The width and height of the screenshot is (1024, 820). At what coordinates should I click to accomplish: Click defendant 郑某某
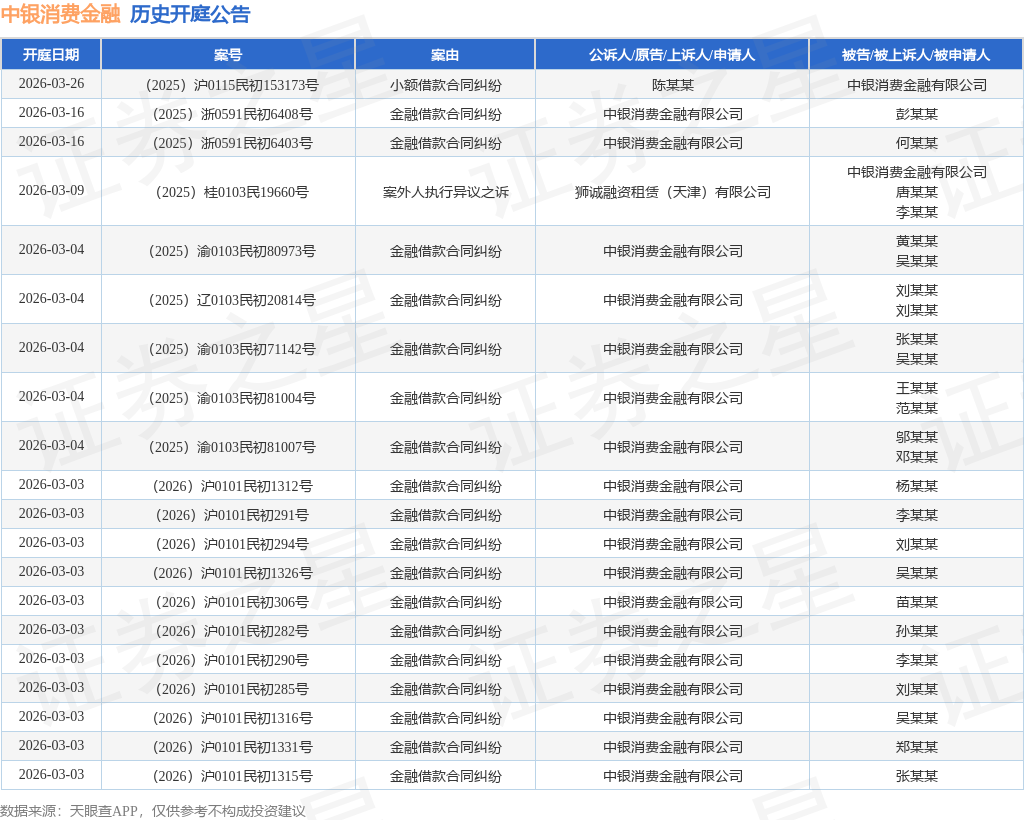click(x=916, y=747)
